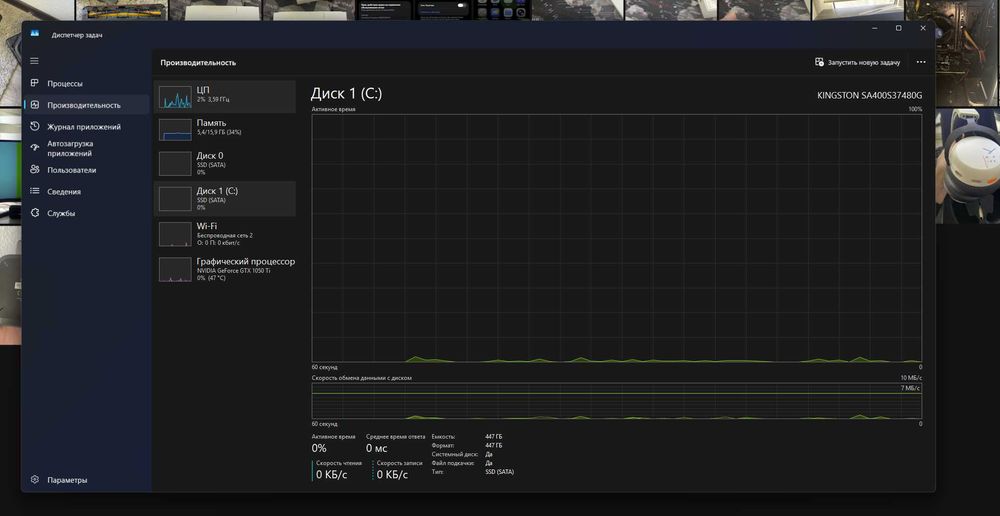This screenshot has width=1000, height=516.
Task: Click the Системный диск label
Action: 454,454
